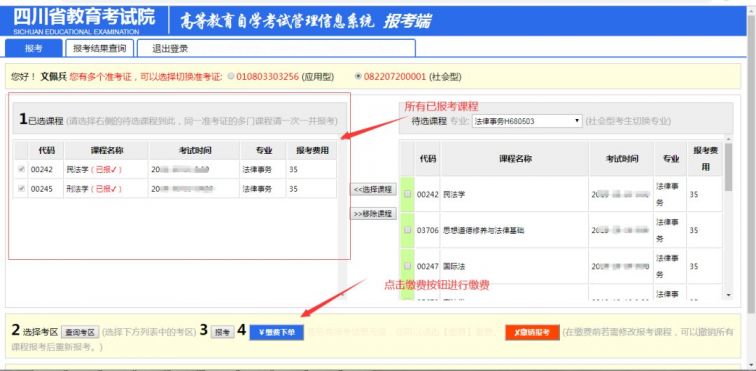The width and height of the screenshot is (756, 371).
Task: Check 民法学 in the 待选课程 list
Action: point(407,194)
